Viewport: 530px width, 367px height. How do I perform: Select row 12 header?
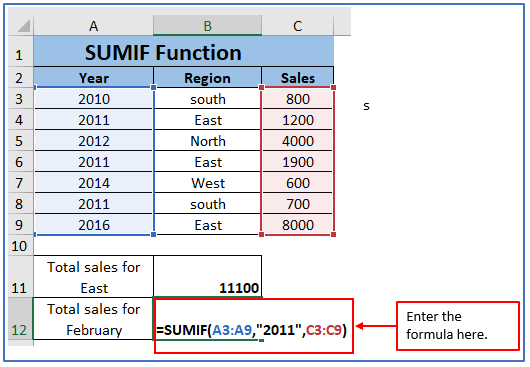(x=20, y=318)
